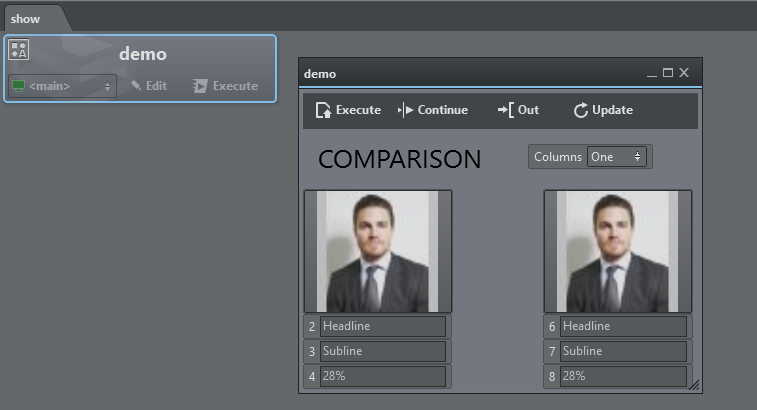Viewport: 757px width, 410px height.
Task: Click Execute on the demo element card
Action: pos(225,86)
